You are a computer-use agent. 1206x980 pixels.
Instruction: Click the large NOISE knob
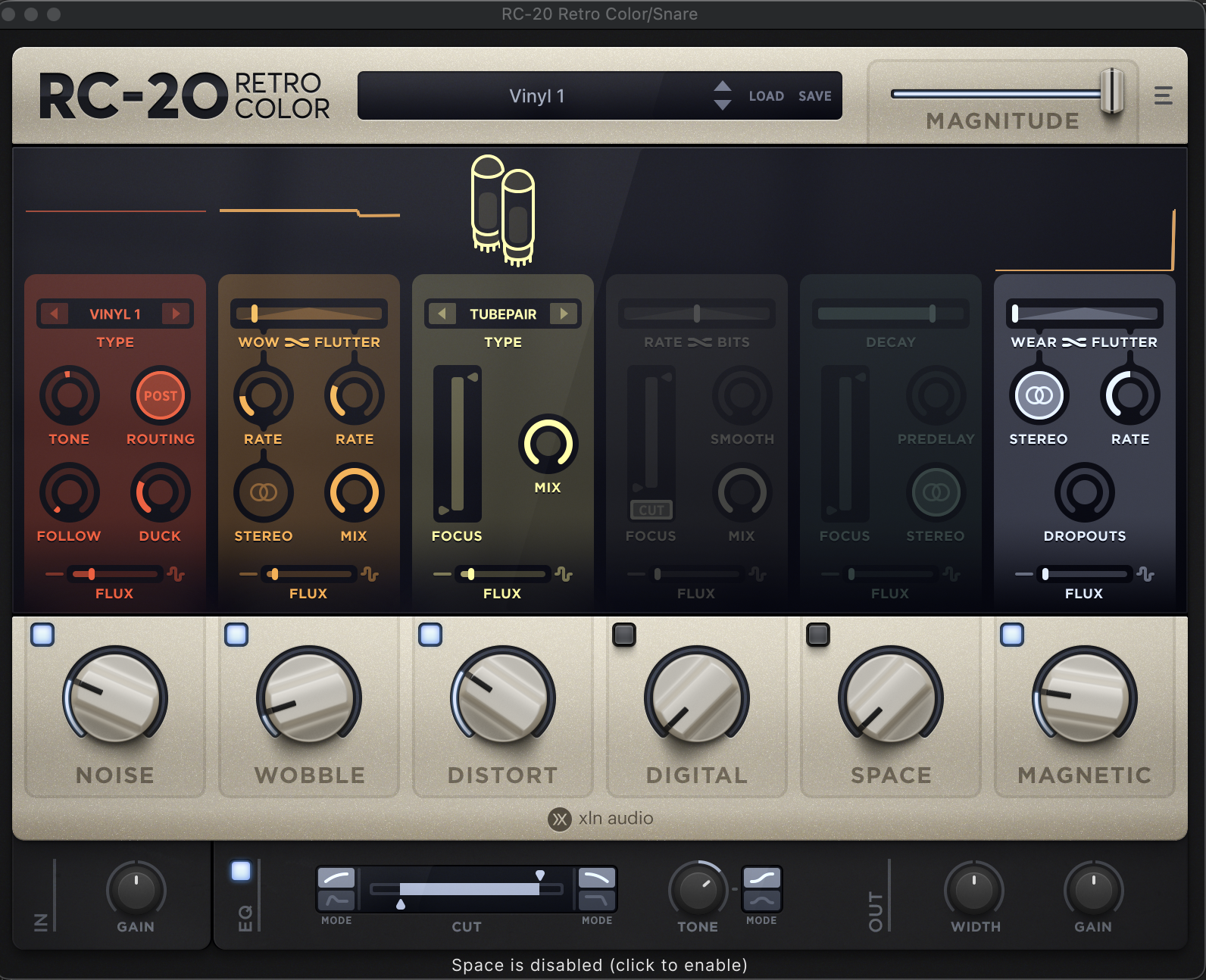click(115, 698)
